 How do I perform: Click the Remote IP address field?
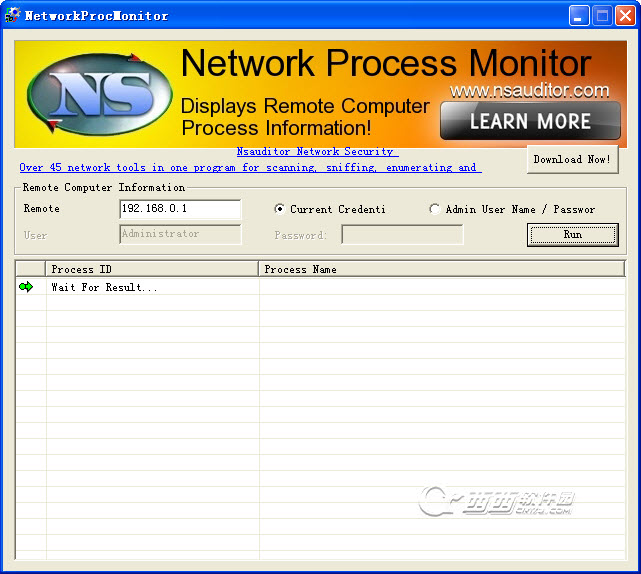click(180, 209)
